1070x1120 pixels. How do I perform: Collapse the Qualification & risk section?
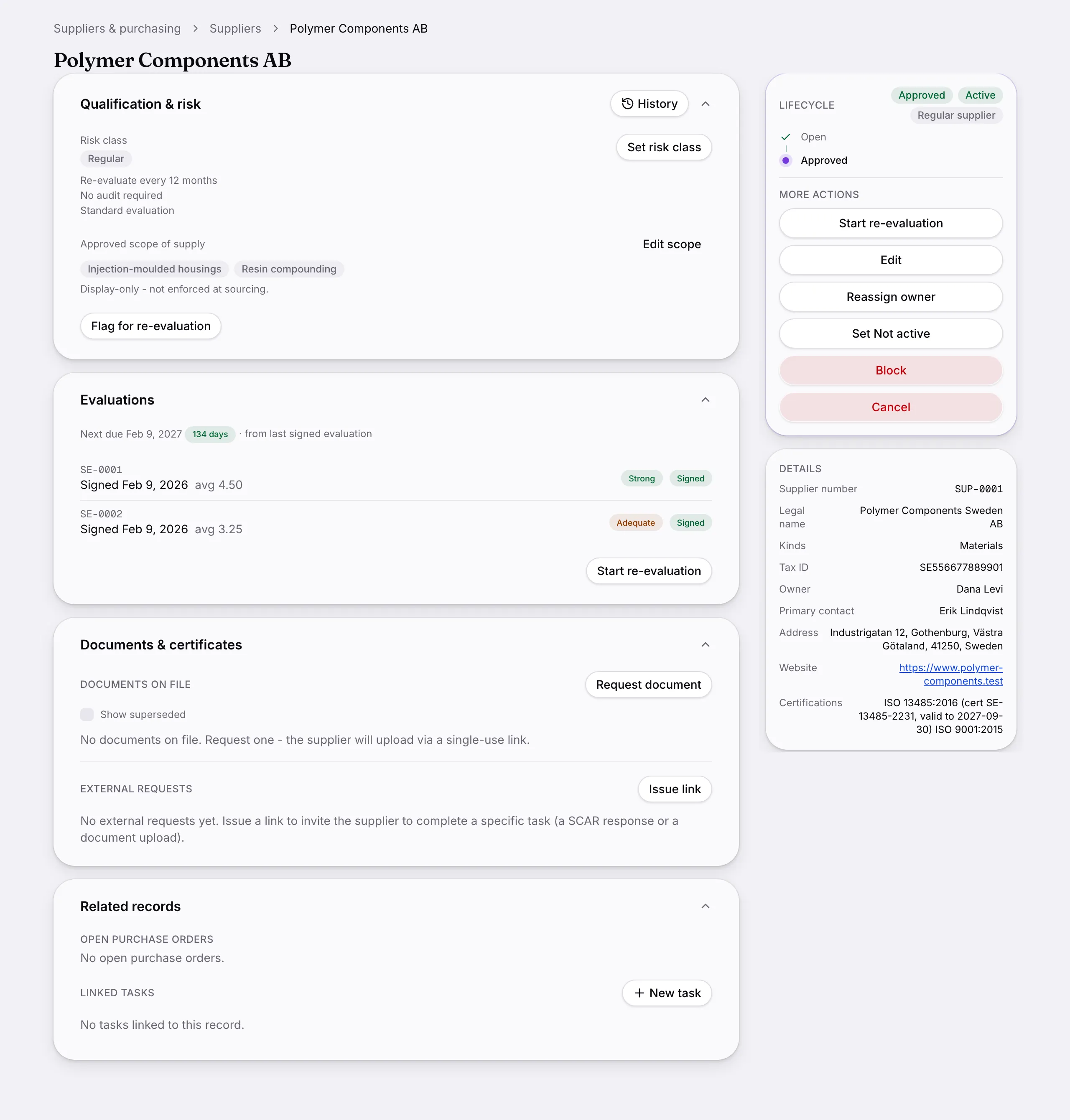point(706,104)
